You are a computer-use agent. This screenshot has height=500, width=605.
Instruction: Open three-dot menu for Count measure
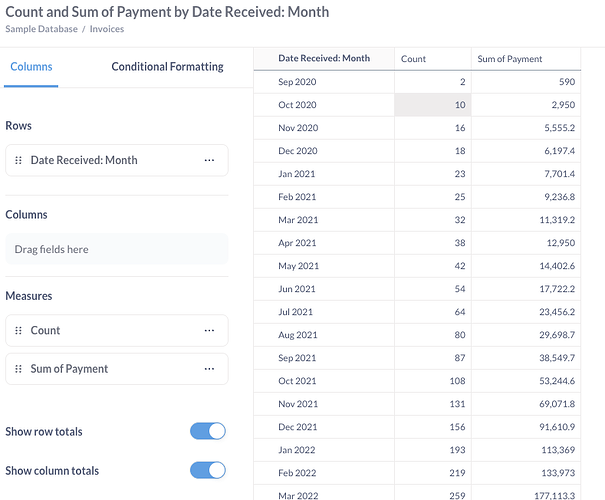(x=209, y=330)
